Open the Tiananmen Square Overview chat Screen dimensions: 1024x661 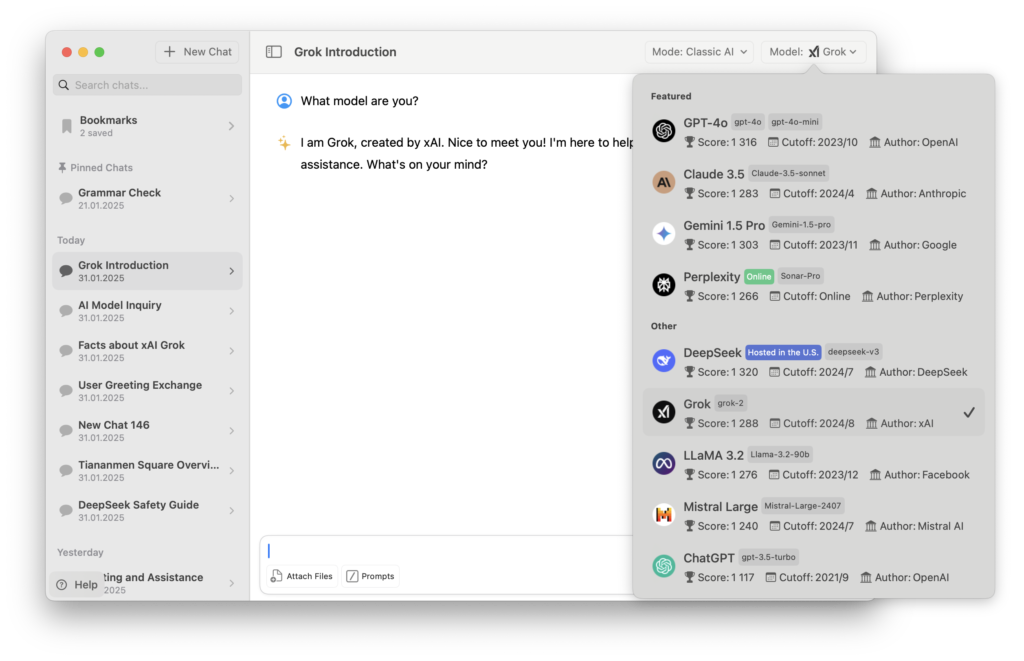[x=148, y=471]
